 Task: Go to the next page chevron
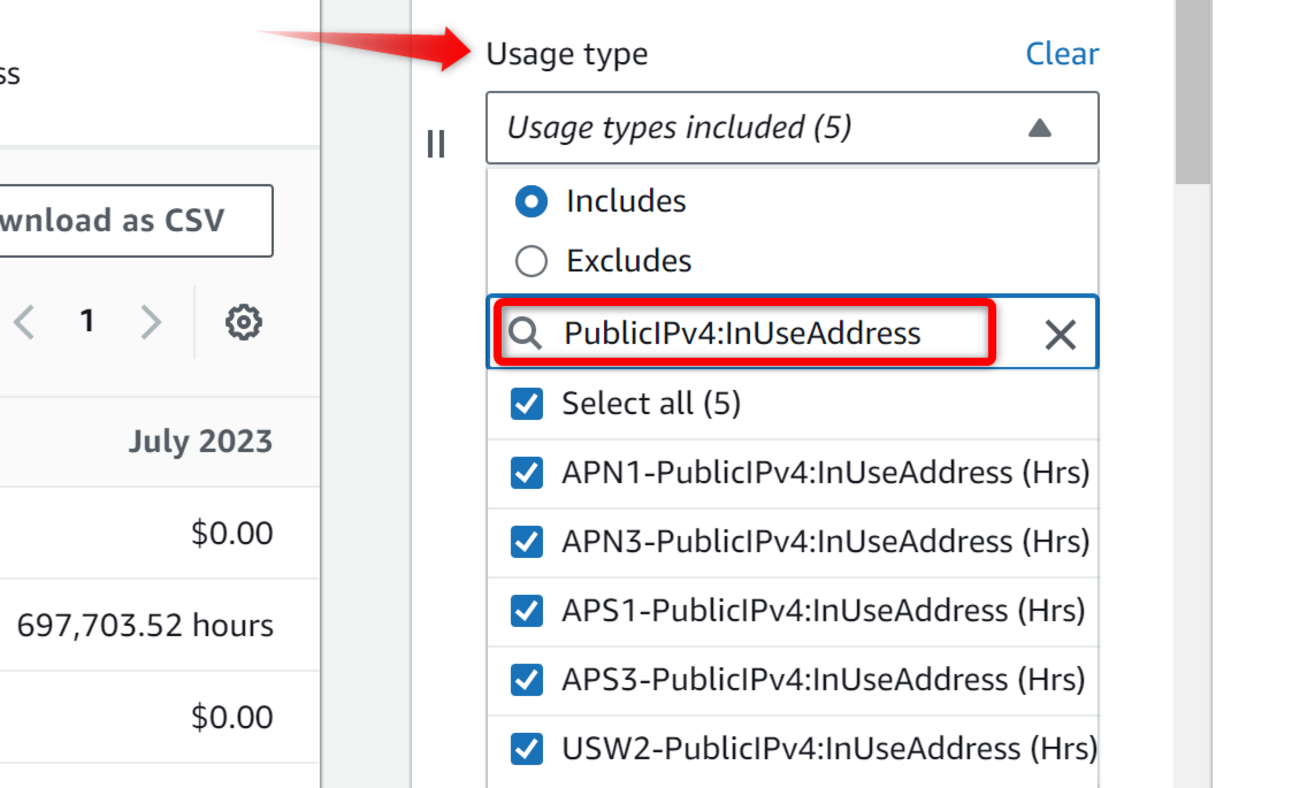pyautogui.click(x=151, y=322)
